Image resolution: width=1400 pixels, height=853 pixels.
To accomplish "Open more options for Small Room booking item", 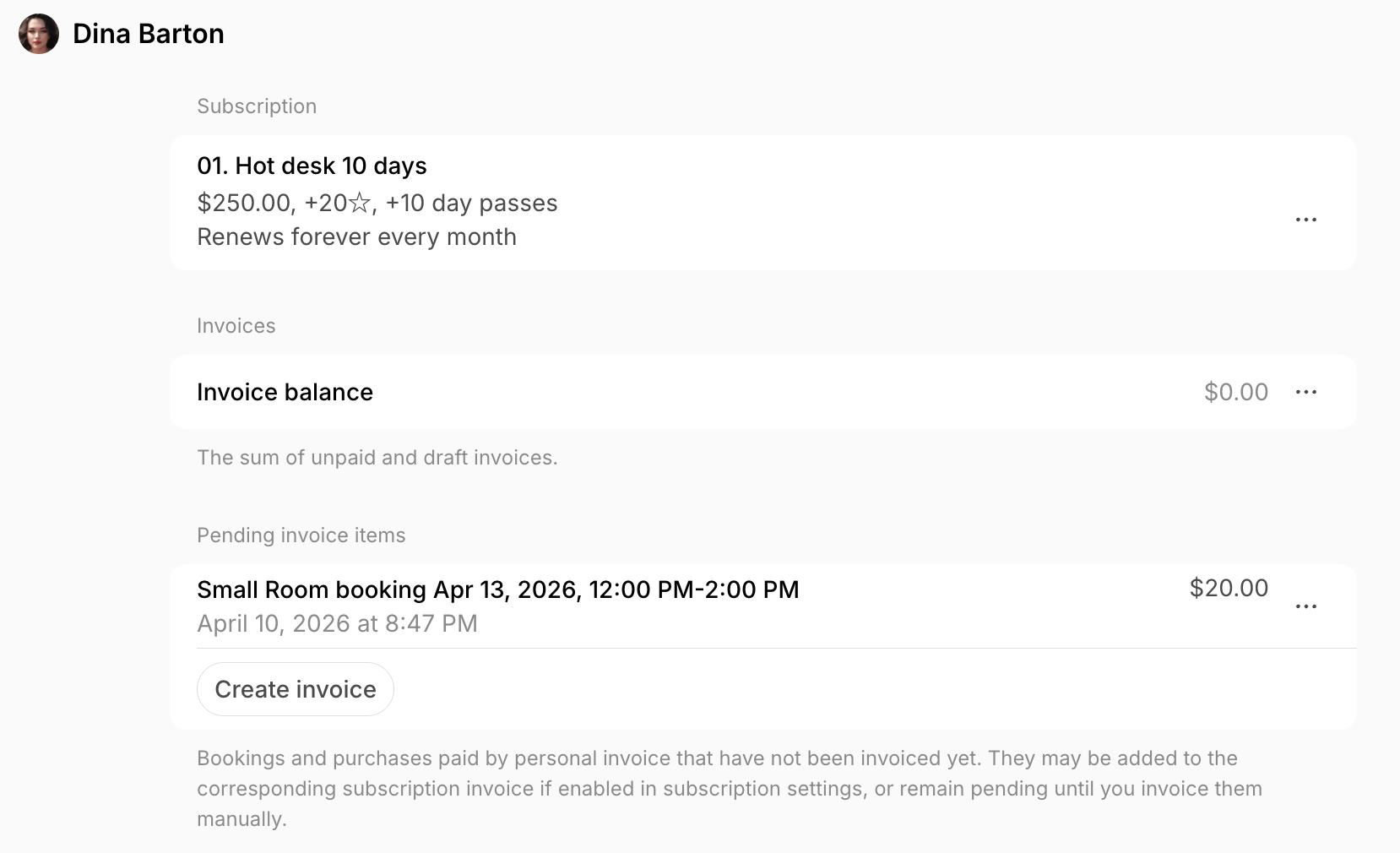I will [x=1306, y=606].
